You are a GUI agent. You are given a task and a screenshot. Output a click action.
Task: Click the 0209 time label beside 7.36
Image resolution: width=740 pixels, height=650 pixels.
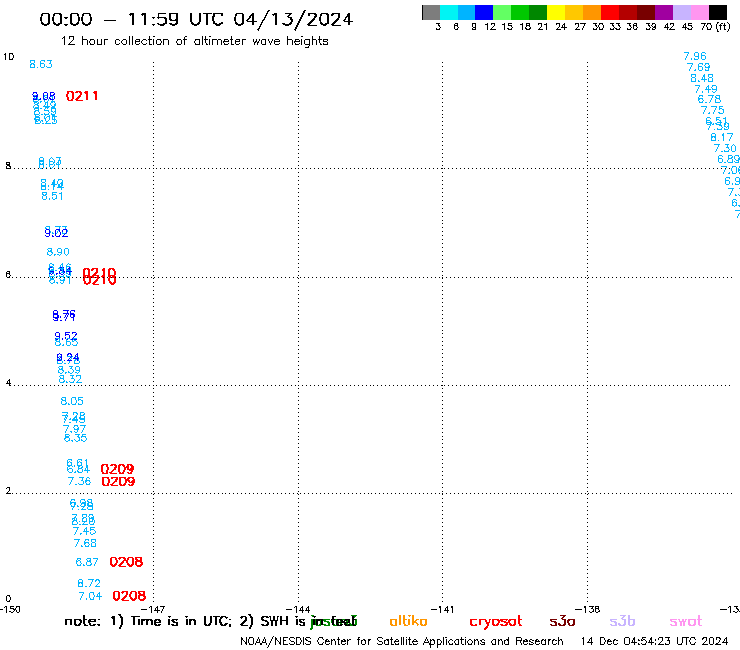click(118, 481)
